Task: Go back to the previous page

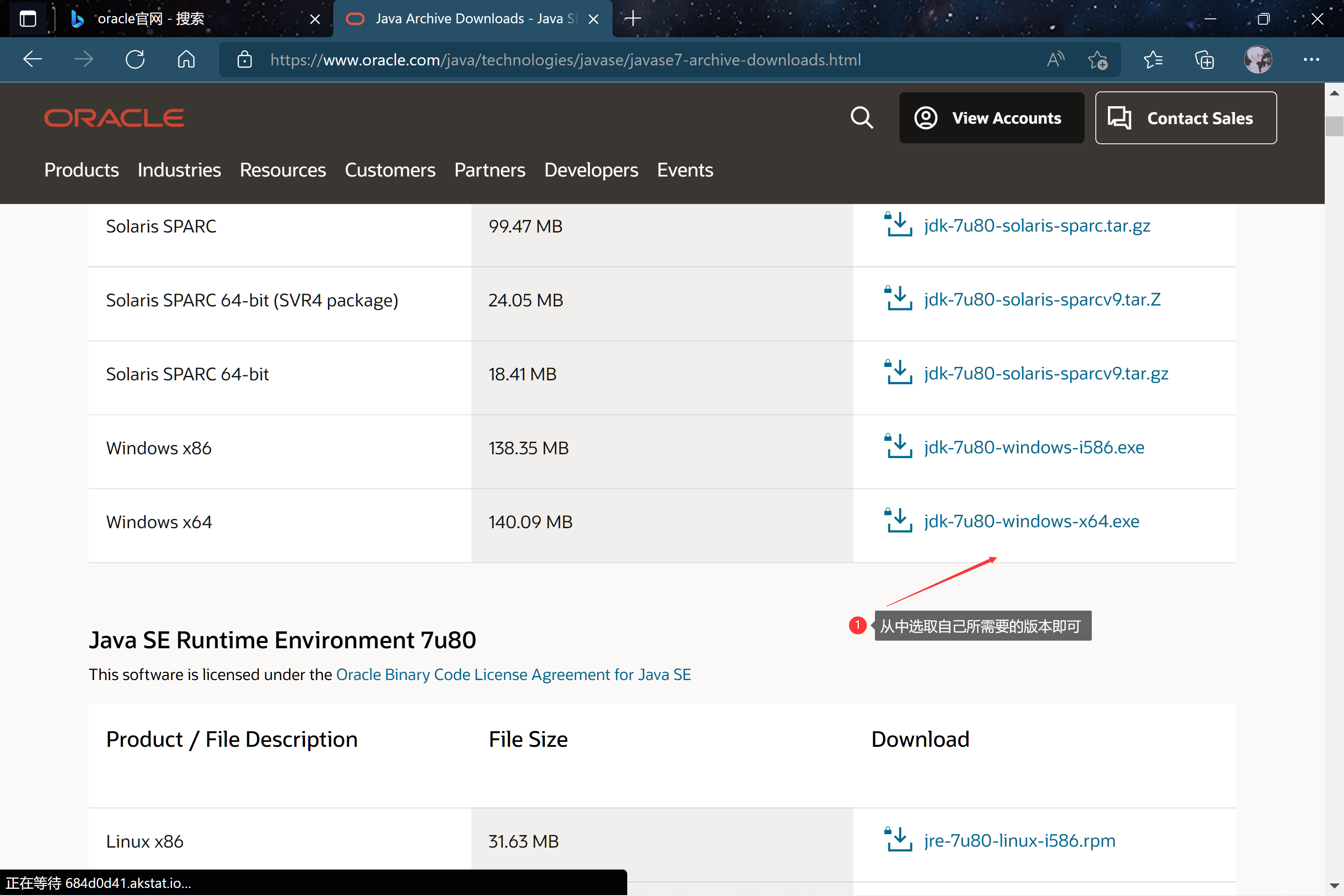Action: (33, 60)
